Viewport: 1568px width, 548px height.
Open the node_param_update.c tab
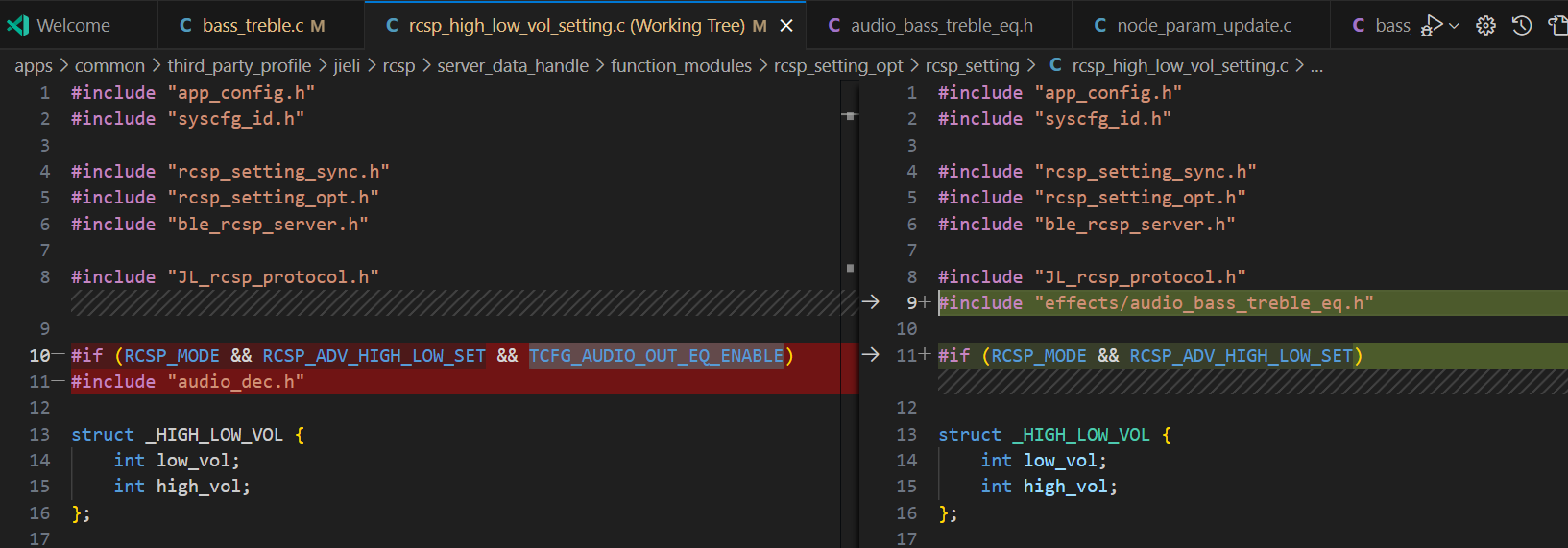coord(1201,26)
